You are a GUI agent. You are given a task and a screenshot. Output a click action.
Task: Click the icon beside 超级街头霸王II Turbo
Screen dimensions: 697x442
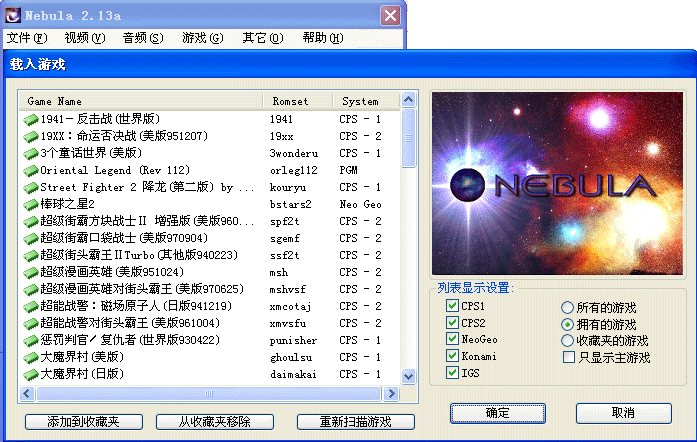pyautogui.click(x=31, y=255)
